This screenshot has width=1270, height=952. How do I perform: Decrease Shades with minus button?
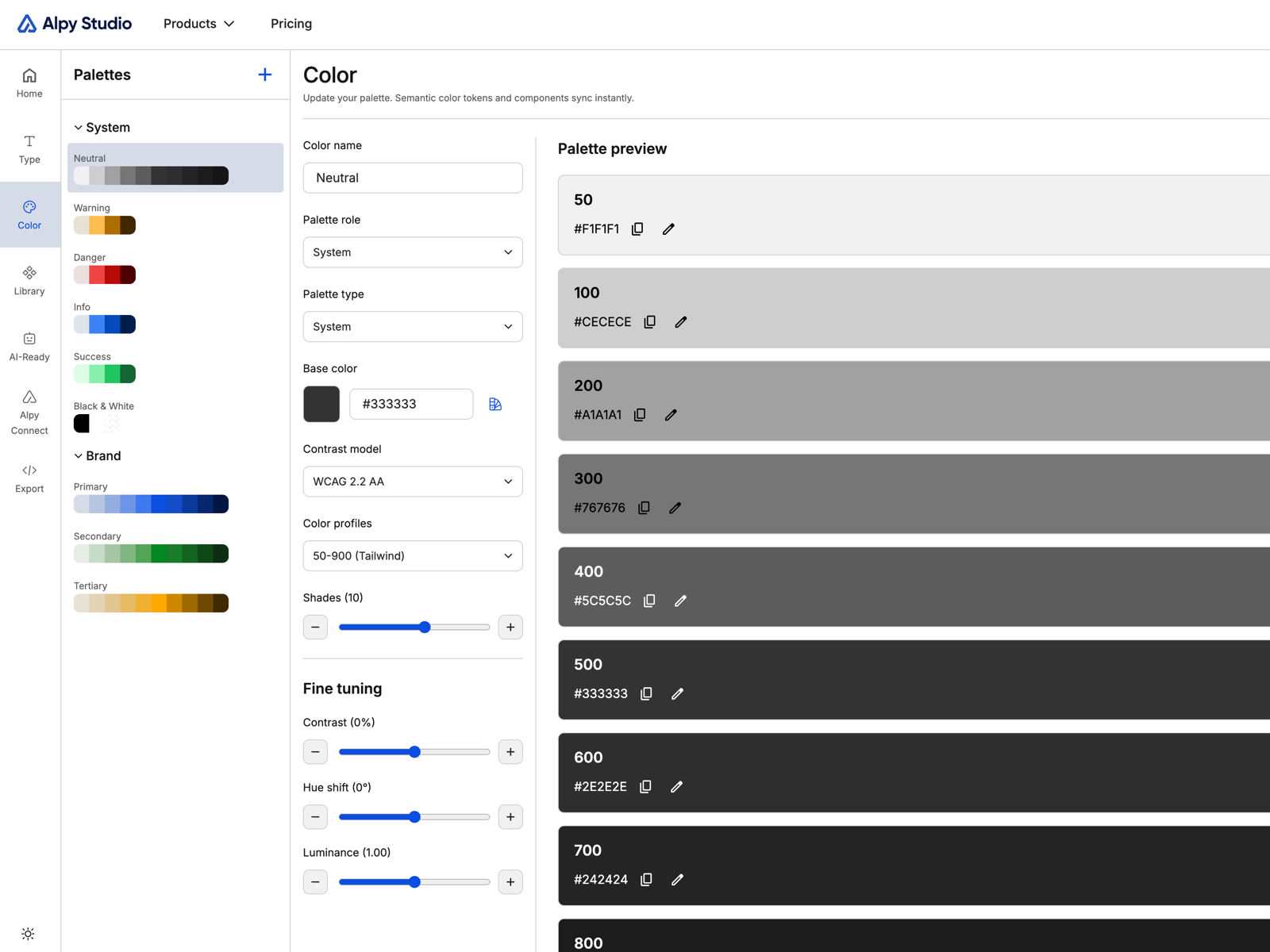pyautogui.click(x=315, y=627)
